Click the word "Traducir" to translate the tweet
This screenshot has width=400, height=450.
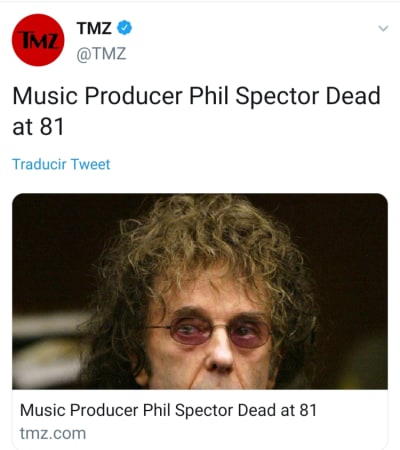39,164
